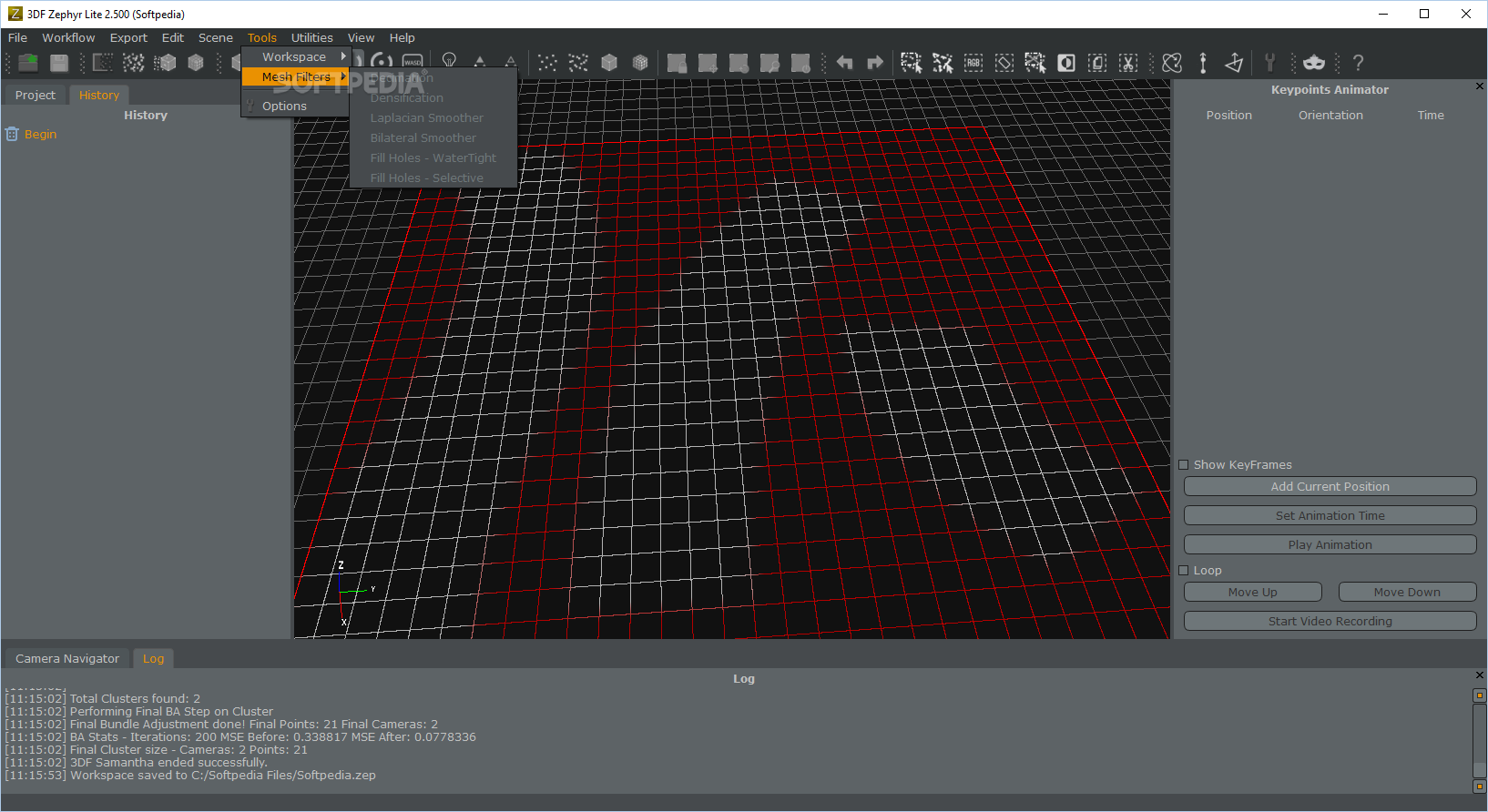Click the show solid mesh cube icon
1488x812 pixels.
pyautogui.click(x=609, y=63)
